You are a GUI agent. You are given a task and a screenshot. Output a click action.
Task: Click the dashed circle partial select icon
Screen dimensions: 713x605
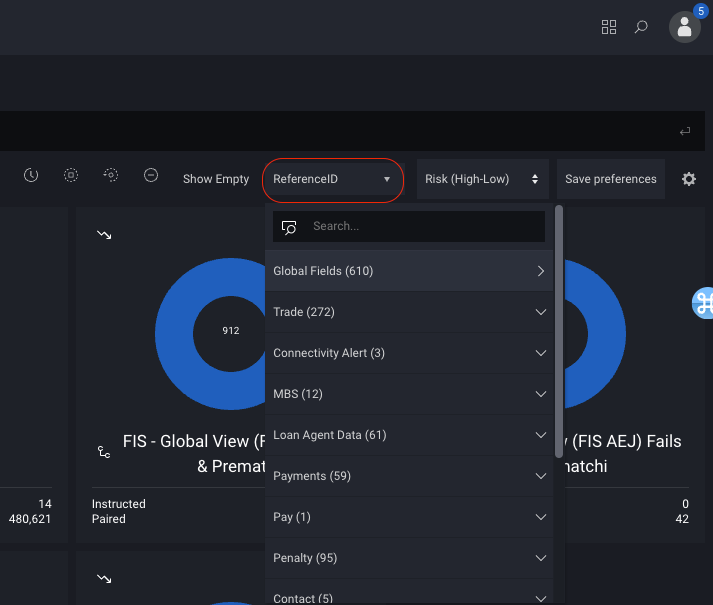point(110,175)
